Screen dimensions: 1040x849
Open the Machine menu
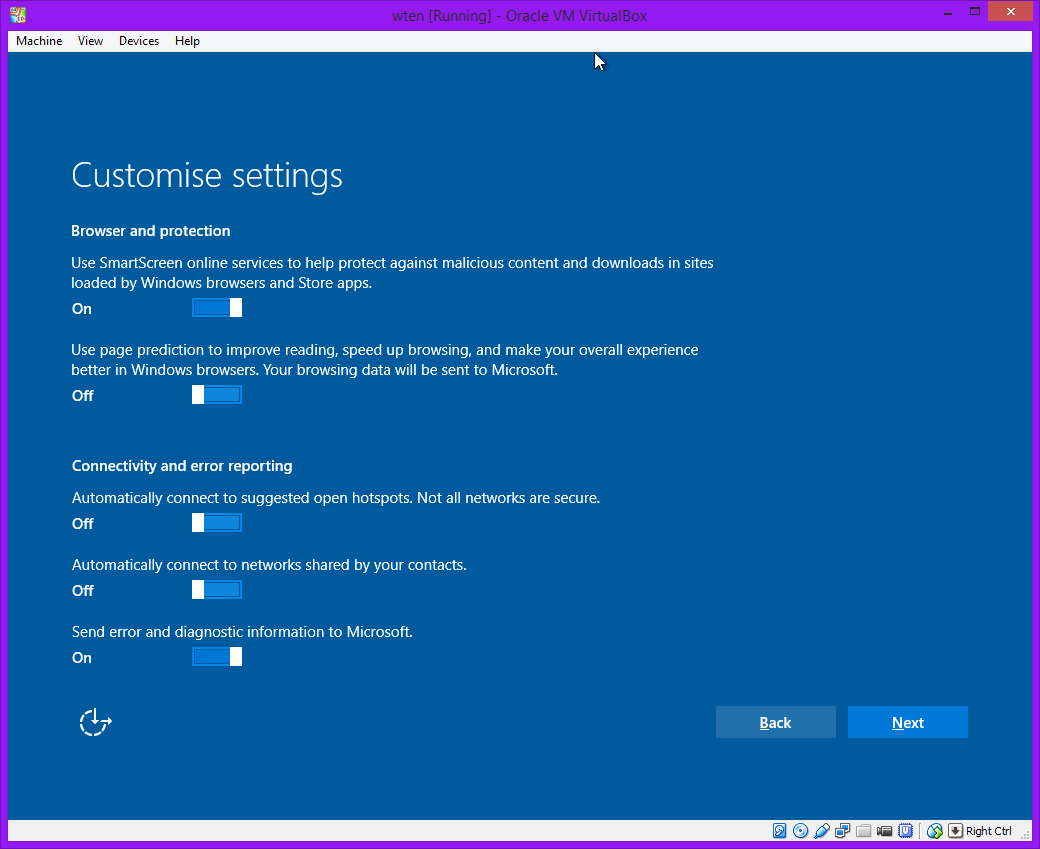pyautogui.click(x=39, y=41)
